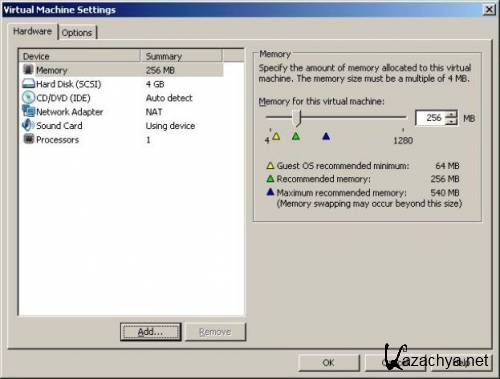500x379 pixels.
Task: Click the yellow minimum memory triangle marker
Action: pyautogui.click(x=276, y=136)
